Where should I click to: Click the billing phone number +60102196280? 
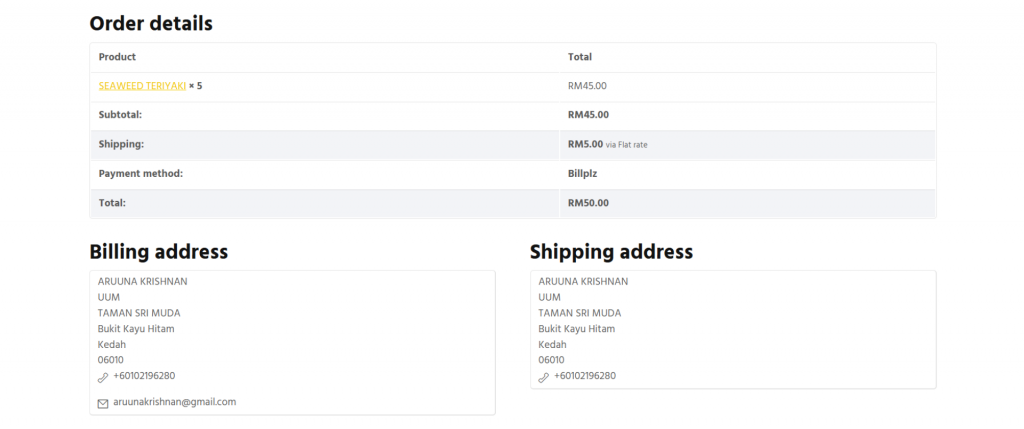(144, 376)
